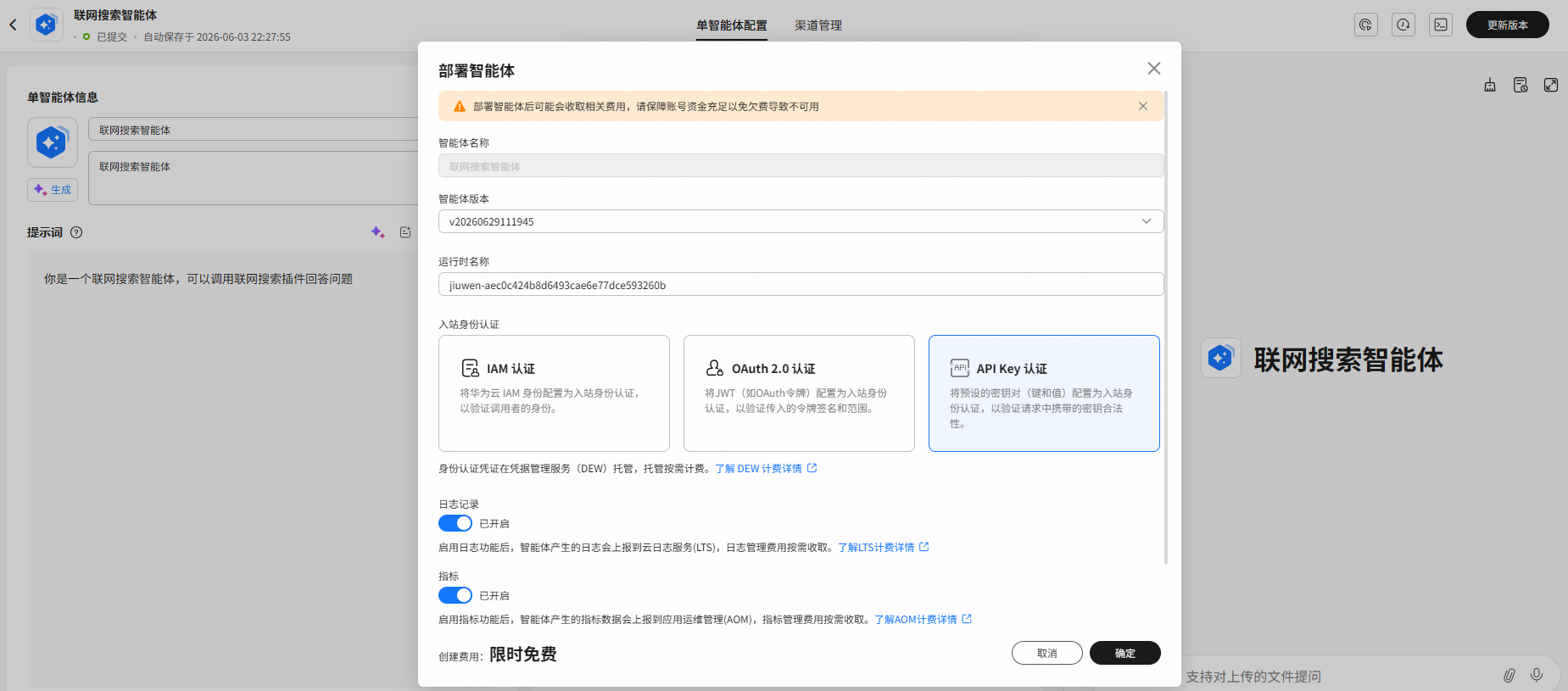Click the 已开启 label beside 指标 switch
1568x691 pixels.
pyautogui.click(x=494, y=595)
